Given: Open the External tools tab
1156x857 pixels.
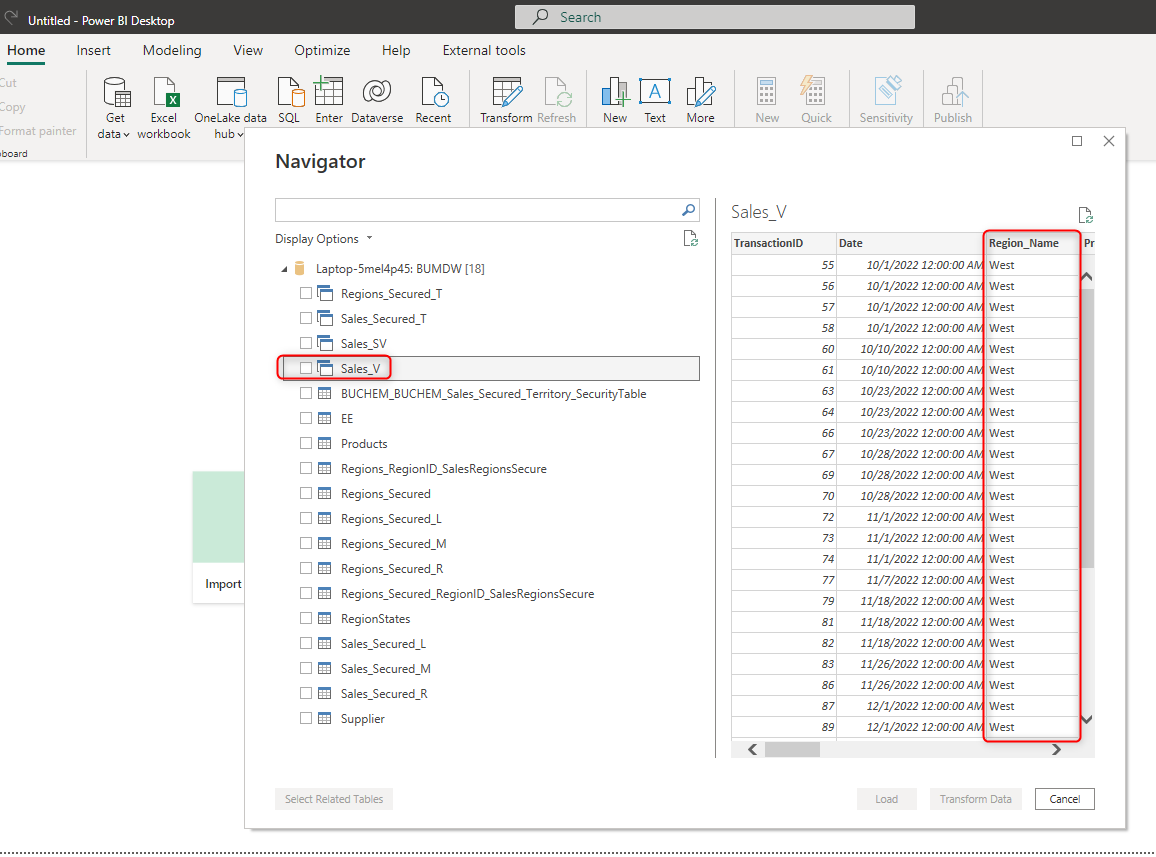Looking at the screenshot, I should 484,50.
